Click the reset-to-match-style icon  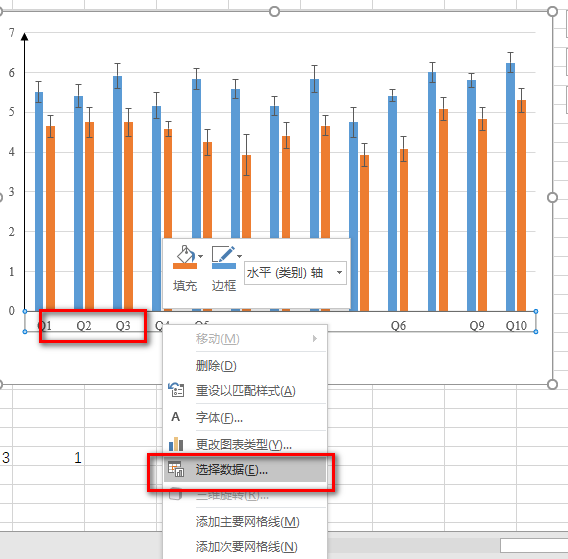tap(176, 390)
